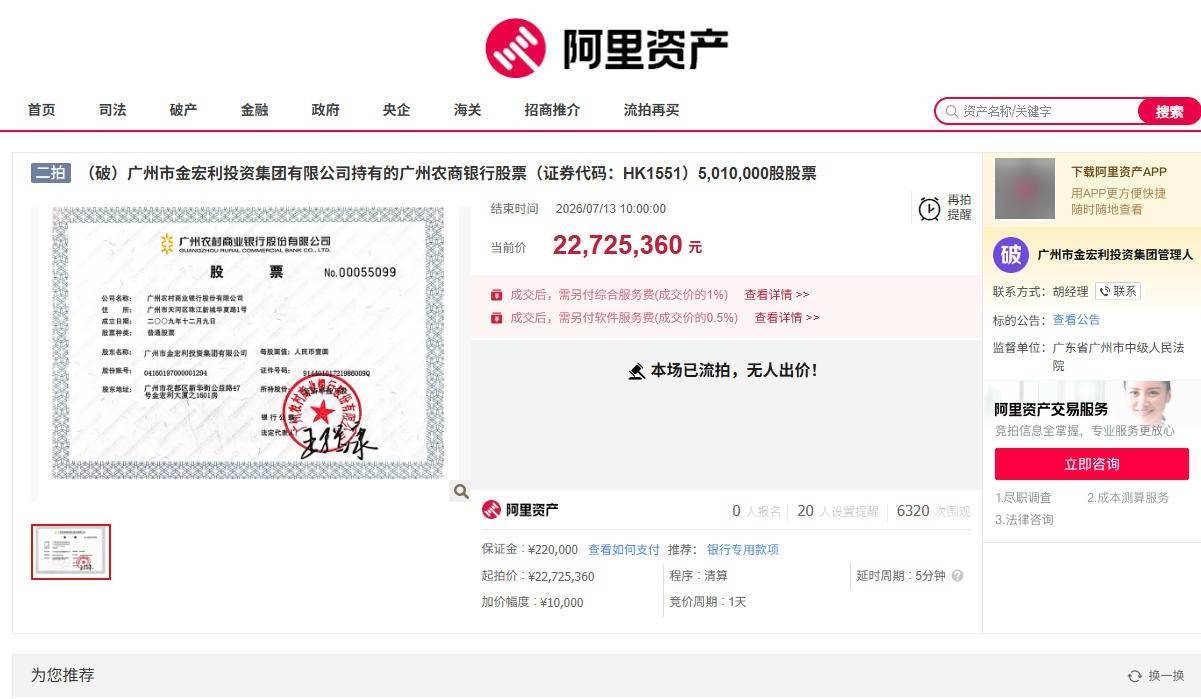Click the 0 人报名 count
Viewport: 1201px width, 699px height.
point(757,511)
